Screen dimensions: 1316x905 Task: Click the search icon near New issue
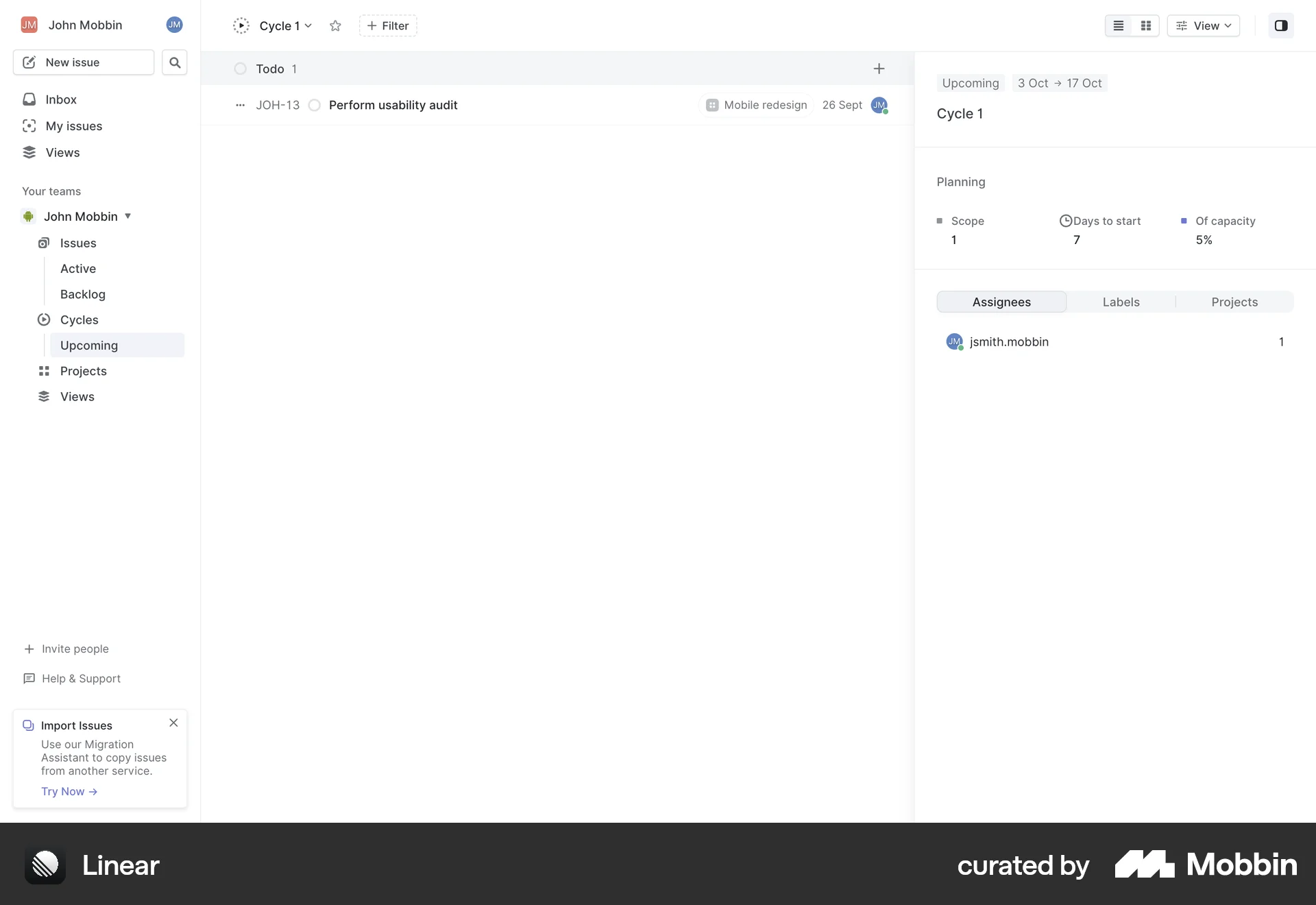pos(174,62)
